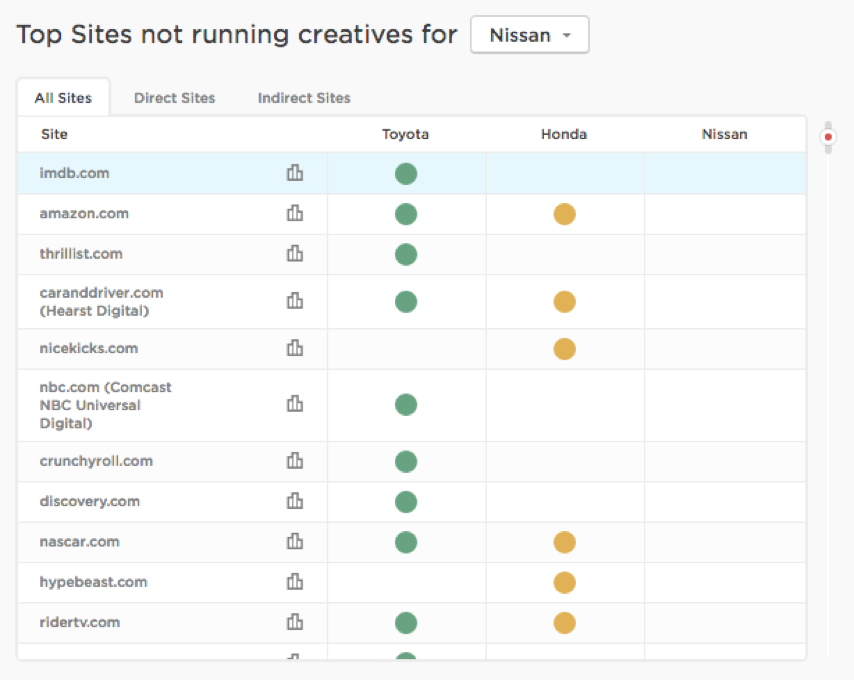
Task: Switch to the Direct Sites tab
Action: click(174, 98)
